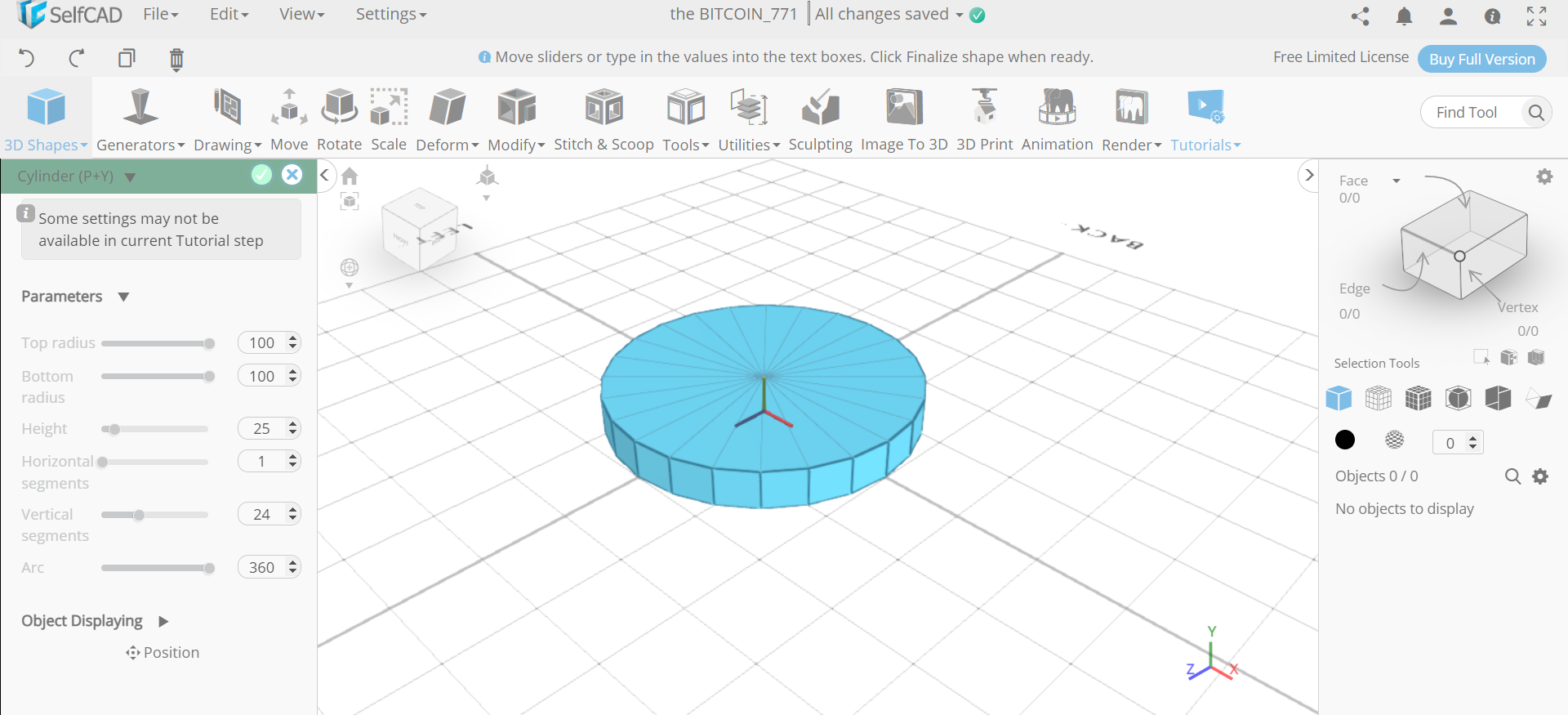
Task: Open the Sculpting tool
Action: click(x=820, y=120)
